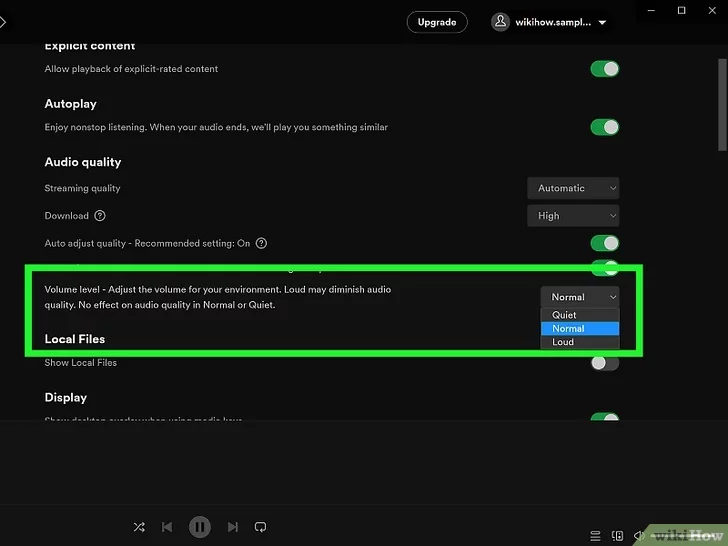Pause the current song
This screenshot has height=546, width=728.
[x=200, y=527]
